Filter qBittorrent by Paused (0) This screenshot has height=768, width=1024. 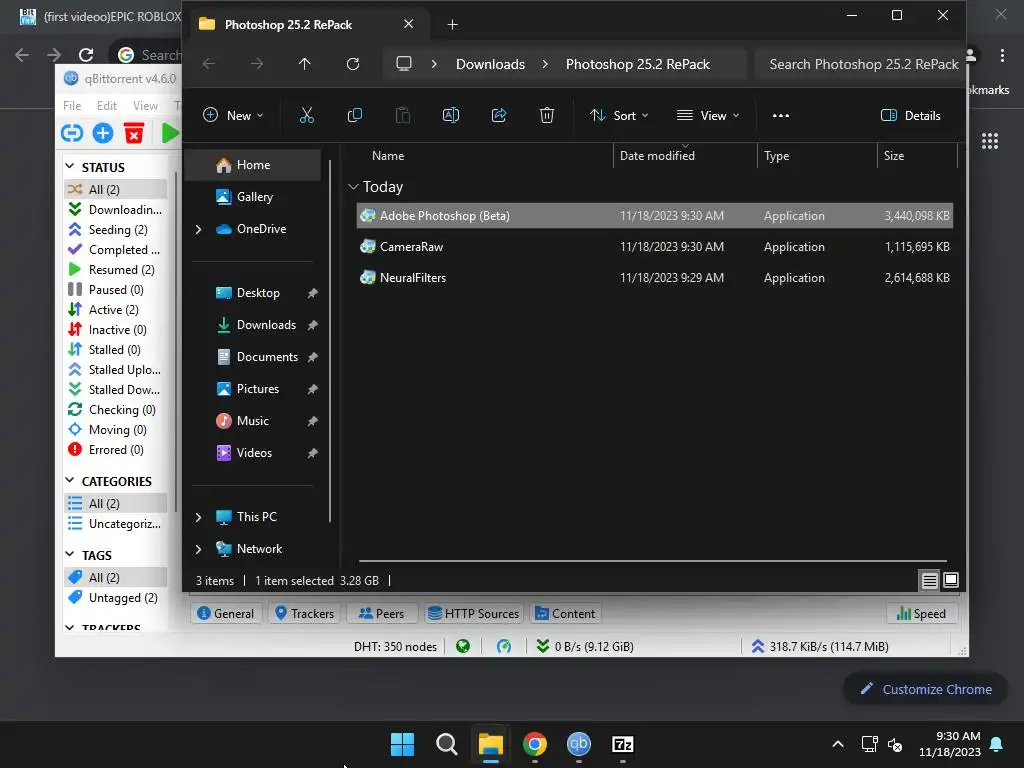(116, 289)
